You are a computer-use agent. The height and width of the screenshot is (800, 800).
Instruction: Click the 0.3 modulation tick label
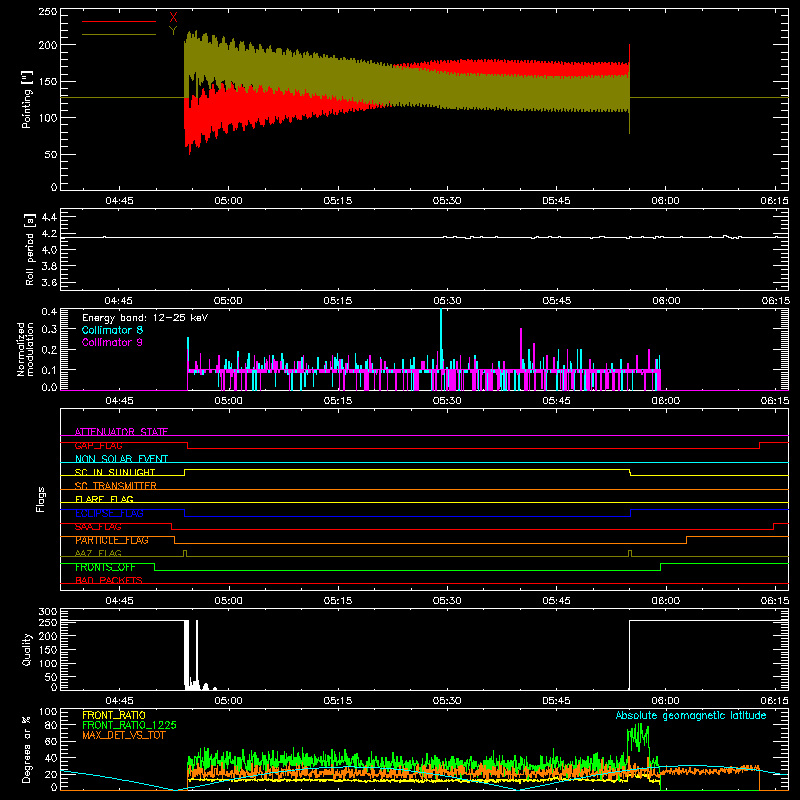coord(49,329)
